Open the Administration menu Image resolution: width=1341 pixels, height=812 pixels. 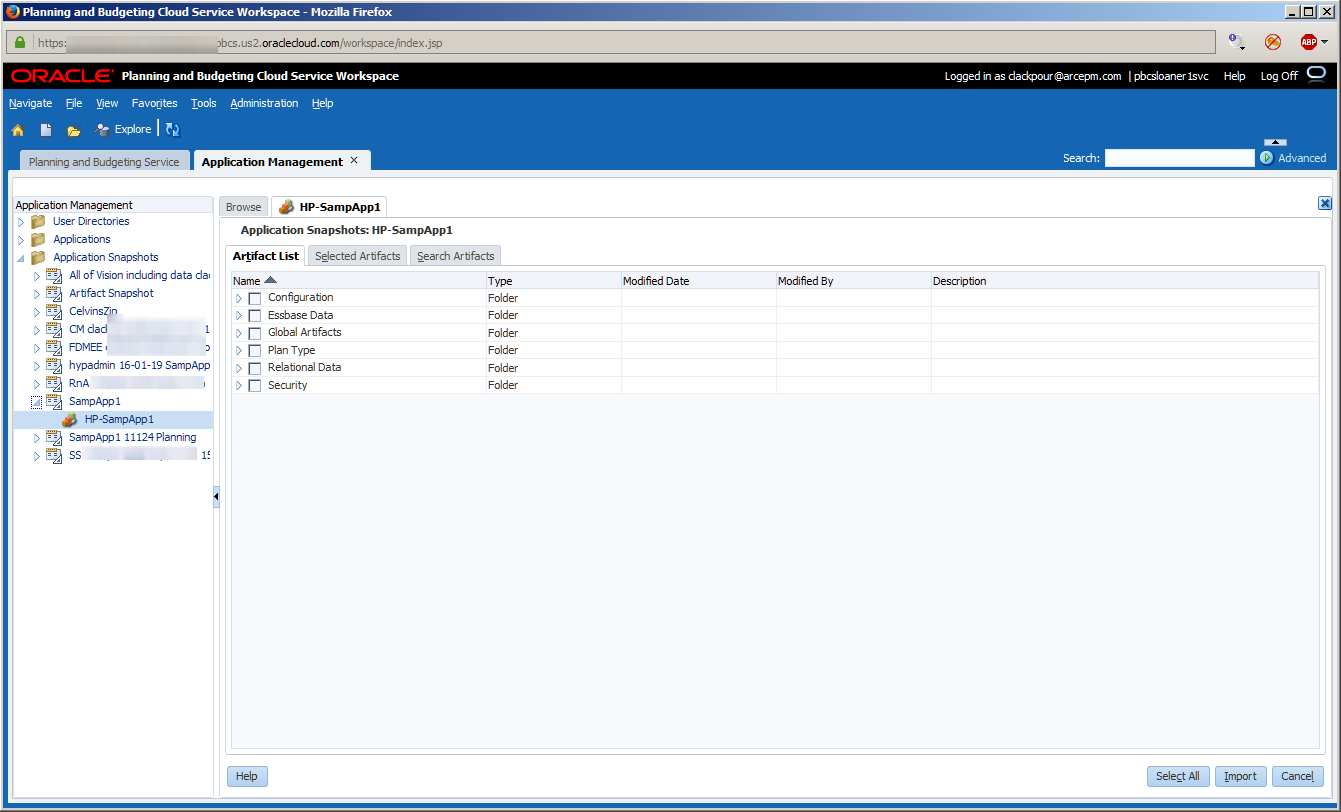click(264, 103)
